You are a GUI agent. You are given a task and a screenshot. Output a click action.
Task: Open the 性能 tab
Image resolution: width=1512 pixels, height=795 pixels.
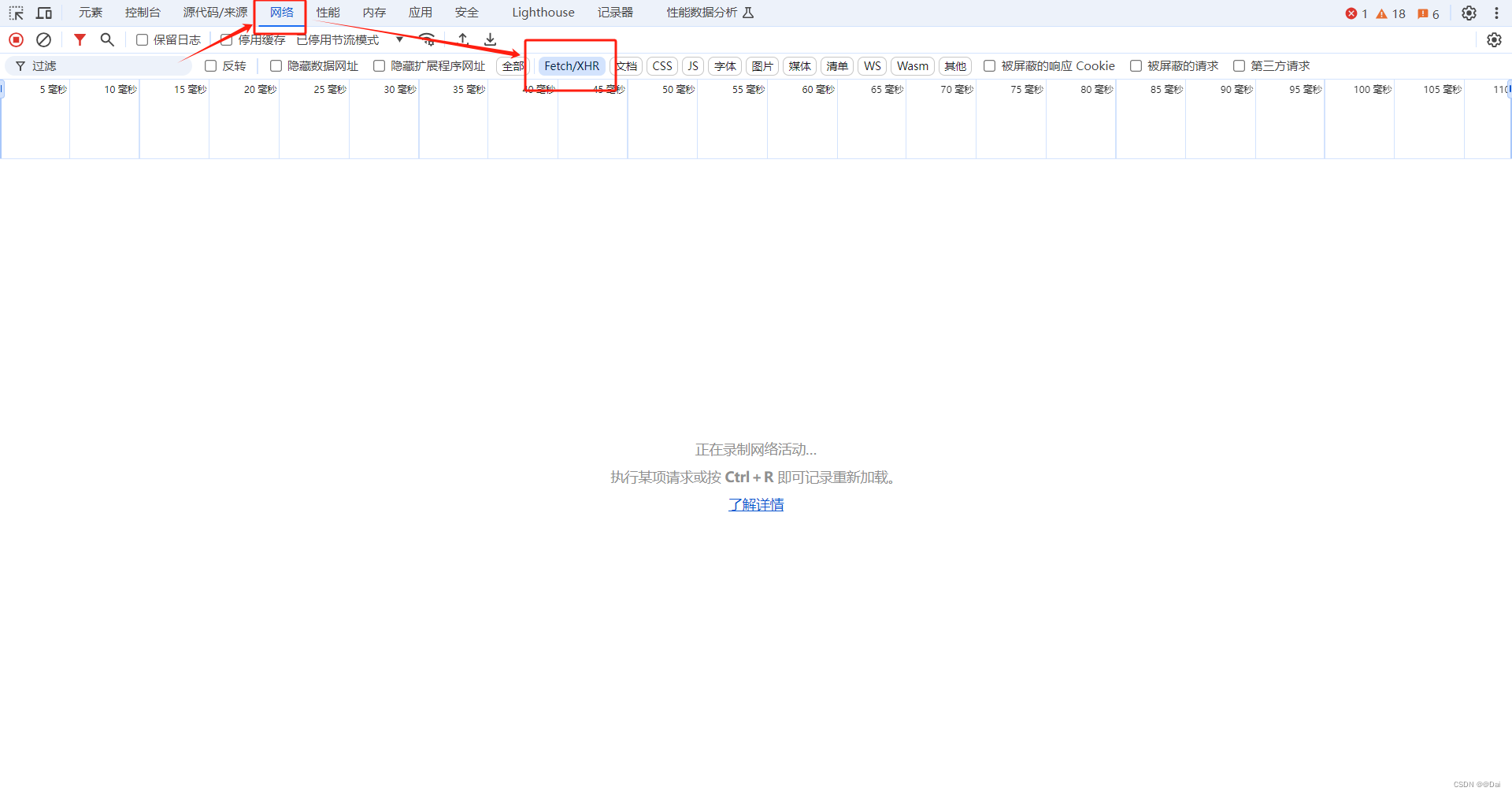click(x=328, y=13)
